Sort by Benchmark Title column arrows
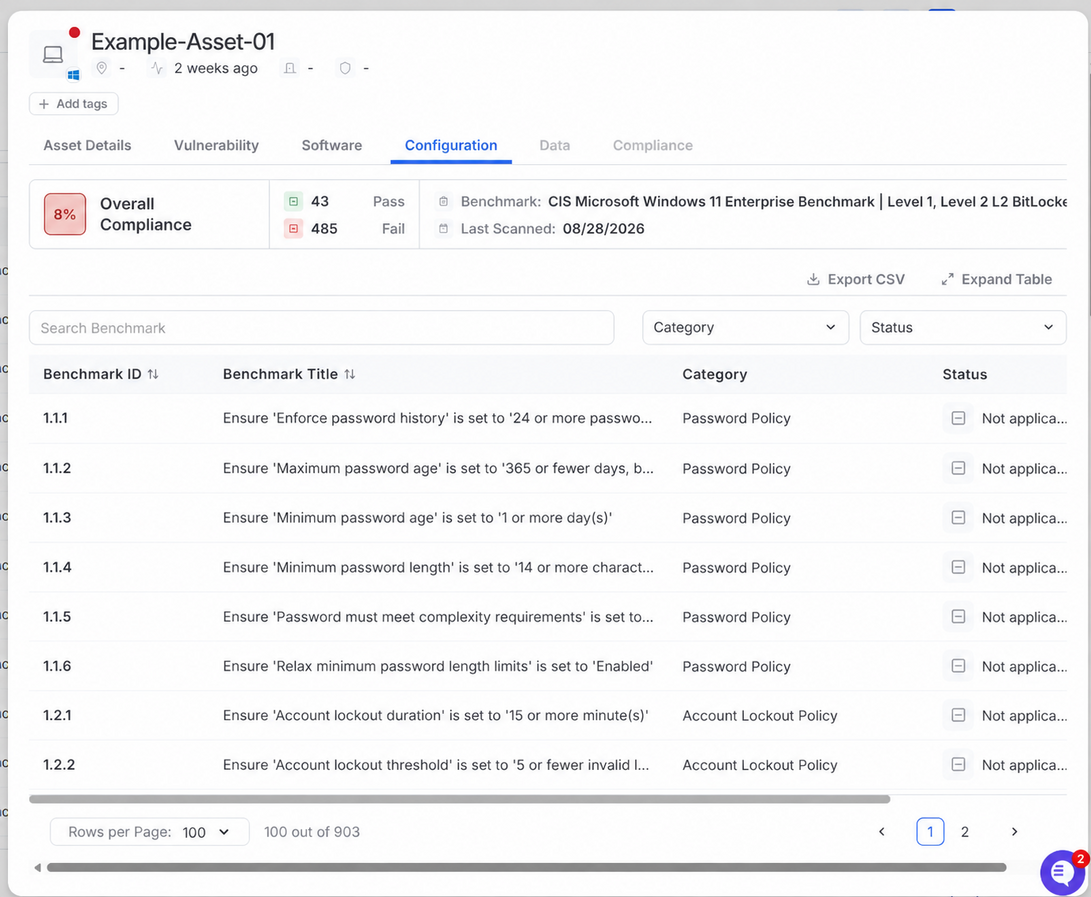Image resolution: width=1091 pixels, height=897 pixels. pos(350,374)
